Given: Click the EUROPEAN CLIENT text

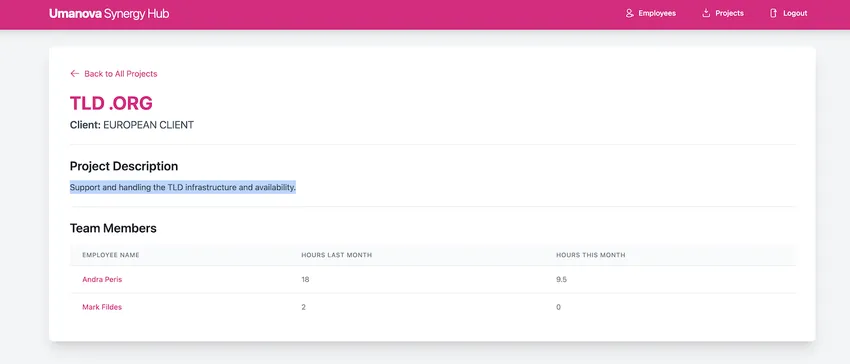Looking at the screenshot, I should 149,125.
